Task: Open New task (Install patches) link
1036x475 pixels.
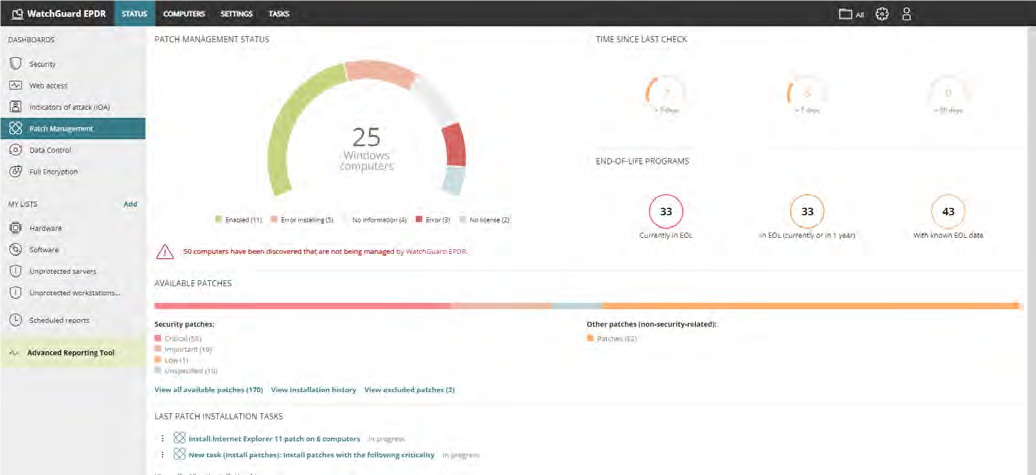Action: coord(311,455)
